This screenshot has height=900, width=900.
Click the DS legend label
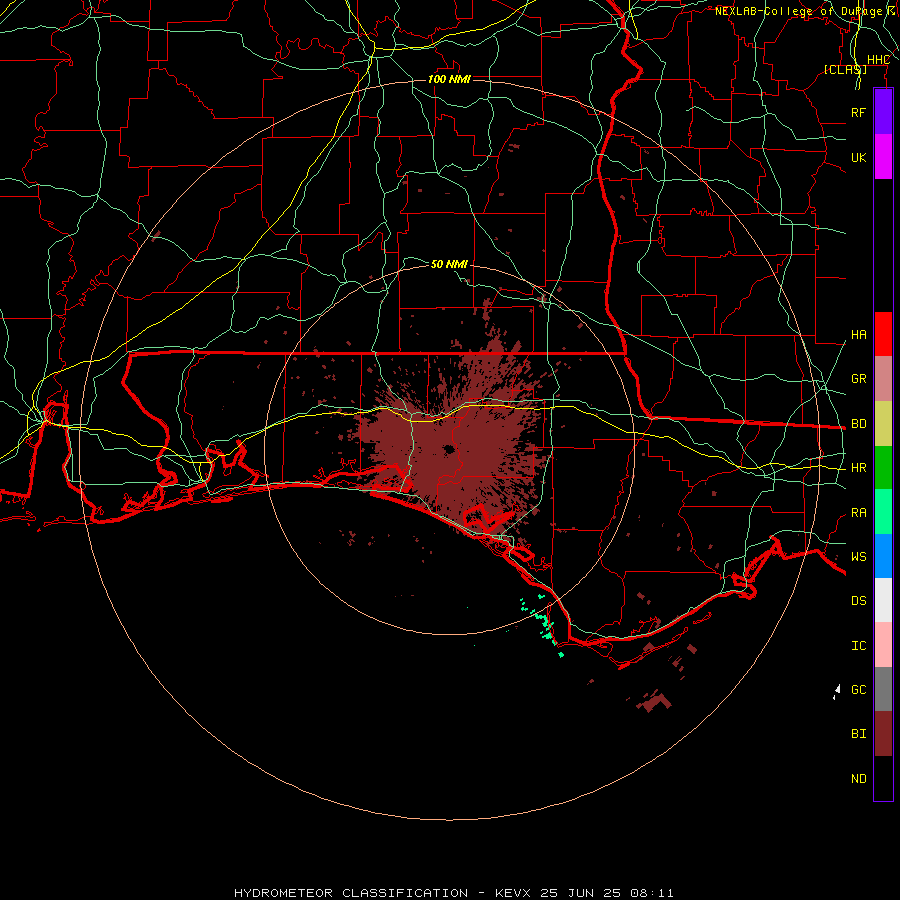click(x=858, y=601)
